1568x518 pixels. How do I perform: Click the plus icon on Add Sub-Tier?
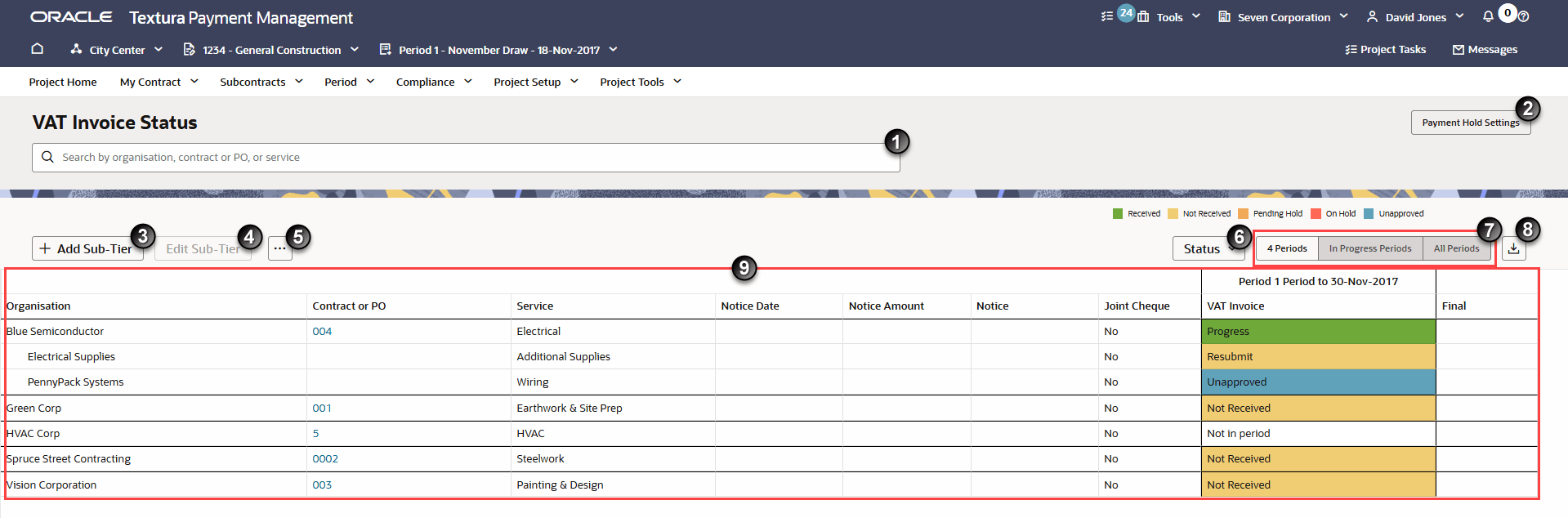coord(45,248)
